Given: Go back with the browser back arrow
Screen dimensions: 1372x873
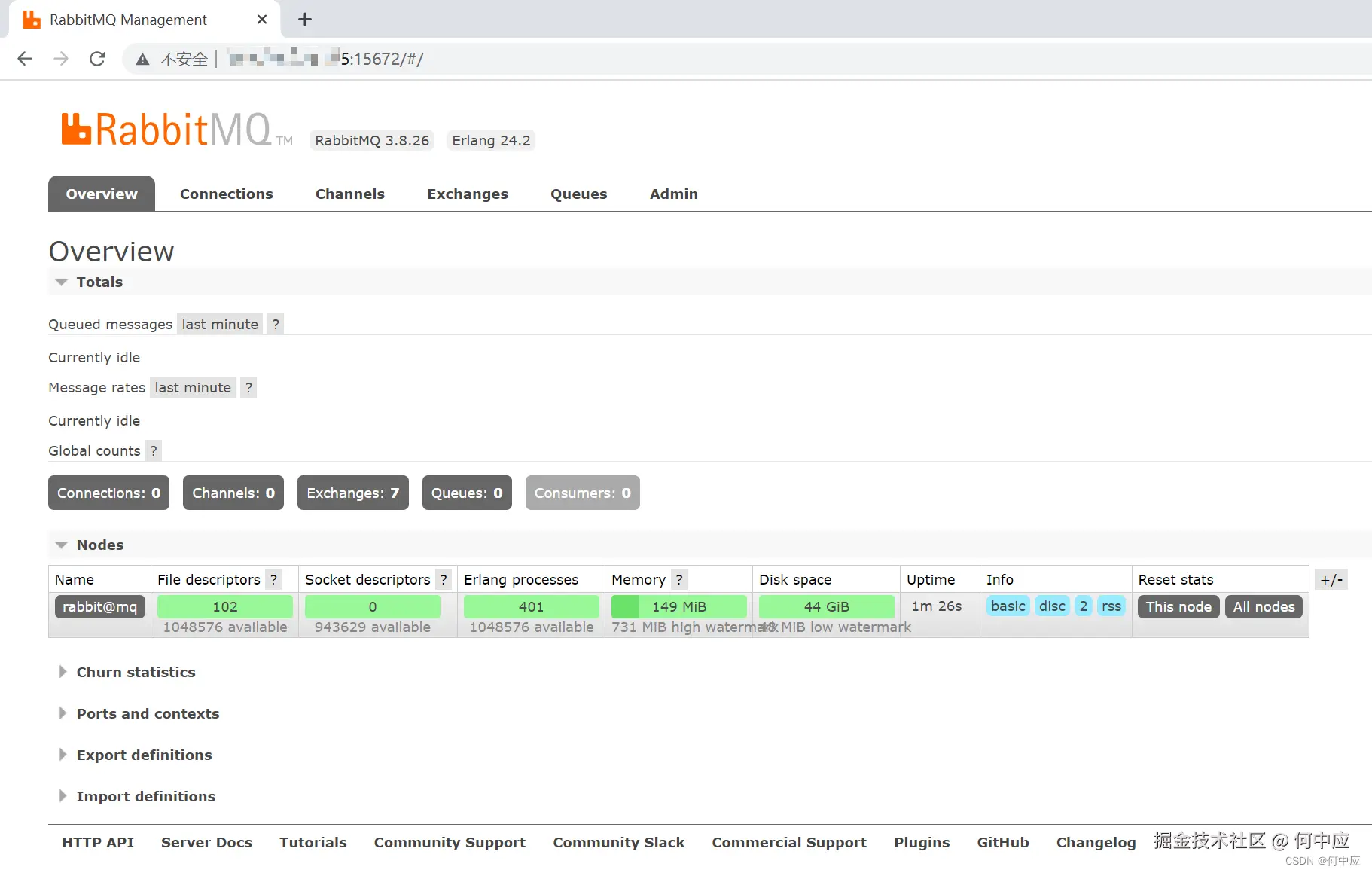Looking at the screenshot, I should [x=25, y=59].
